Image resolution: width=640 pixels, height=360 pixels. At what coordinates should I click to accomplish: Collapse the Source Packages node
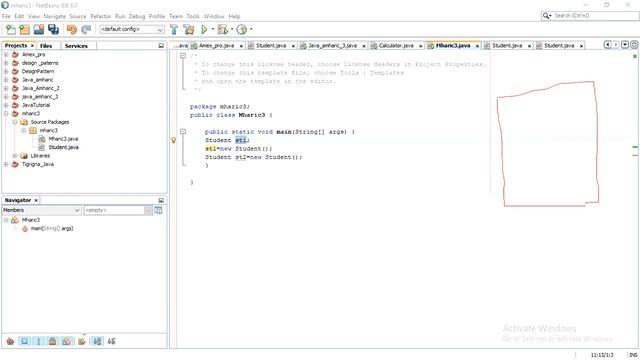[15, 122]
